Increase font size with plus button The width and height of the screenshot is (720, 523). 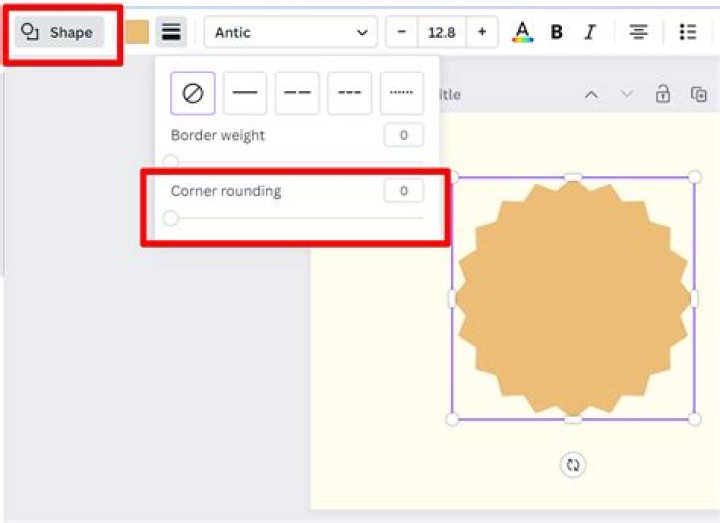click(x=482, y=32)
